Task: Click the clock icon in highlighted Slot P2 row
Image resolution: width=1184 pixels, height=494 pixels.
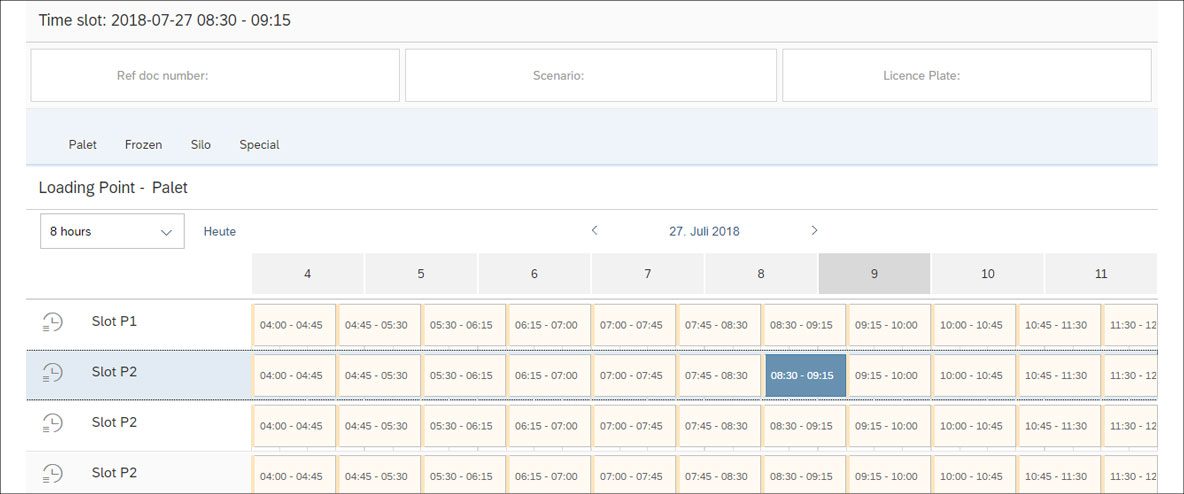Action: click(x=52, y=372)
